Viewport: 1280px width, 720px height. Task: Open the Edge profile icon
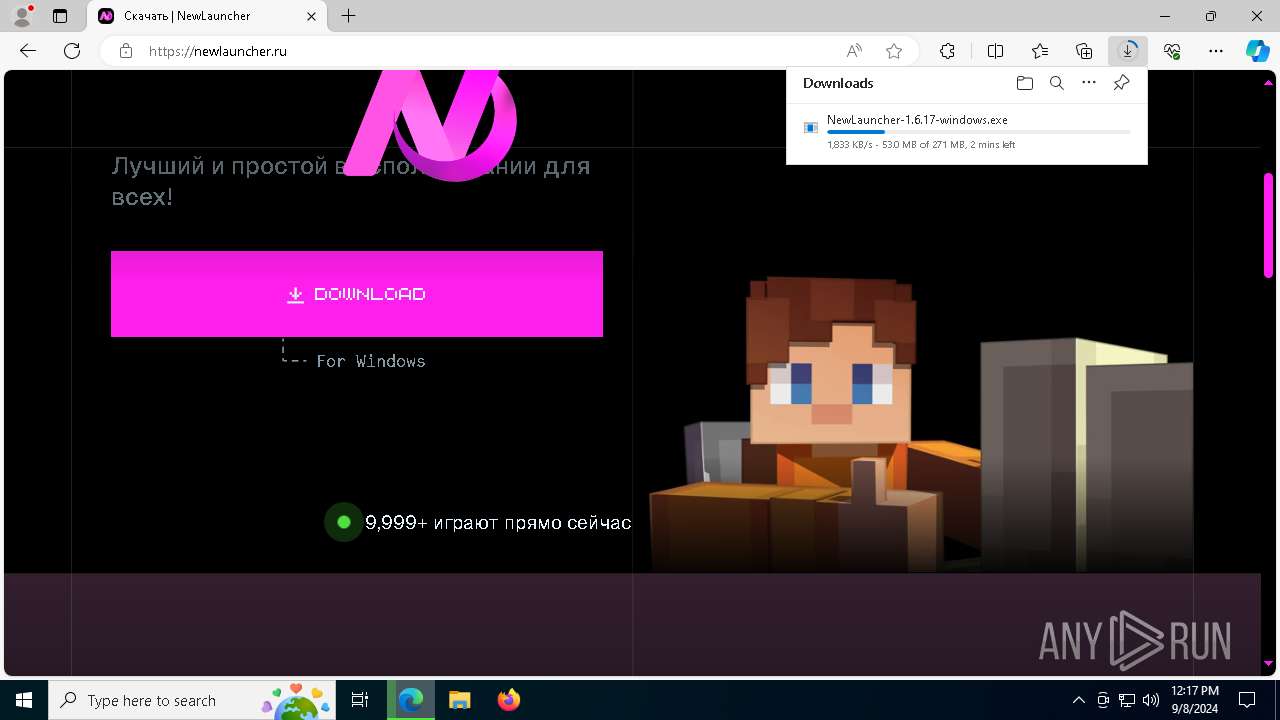click(x=21, y=16)
